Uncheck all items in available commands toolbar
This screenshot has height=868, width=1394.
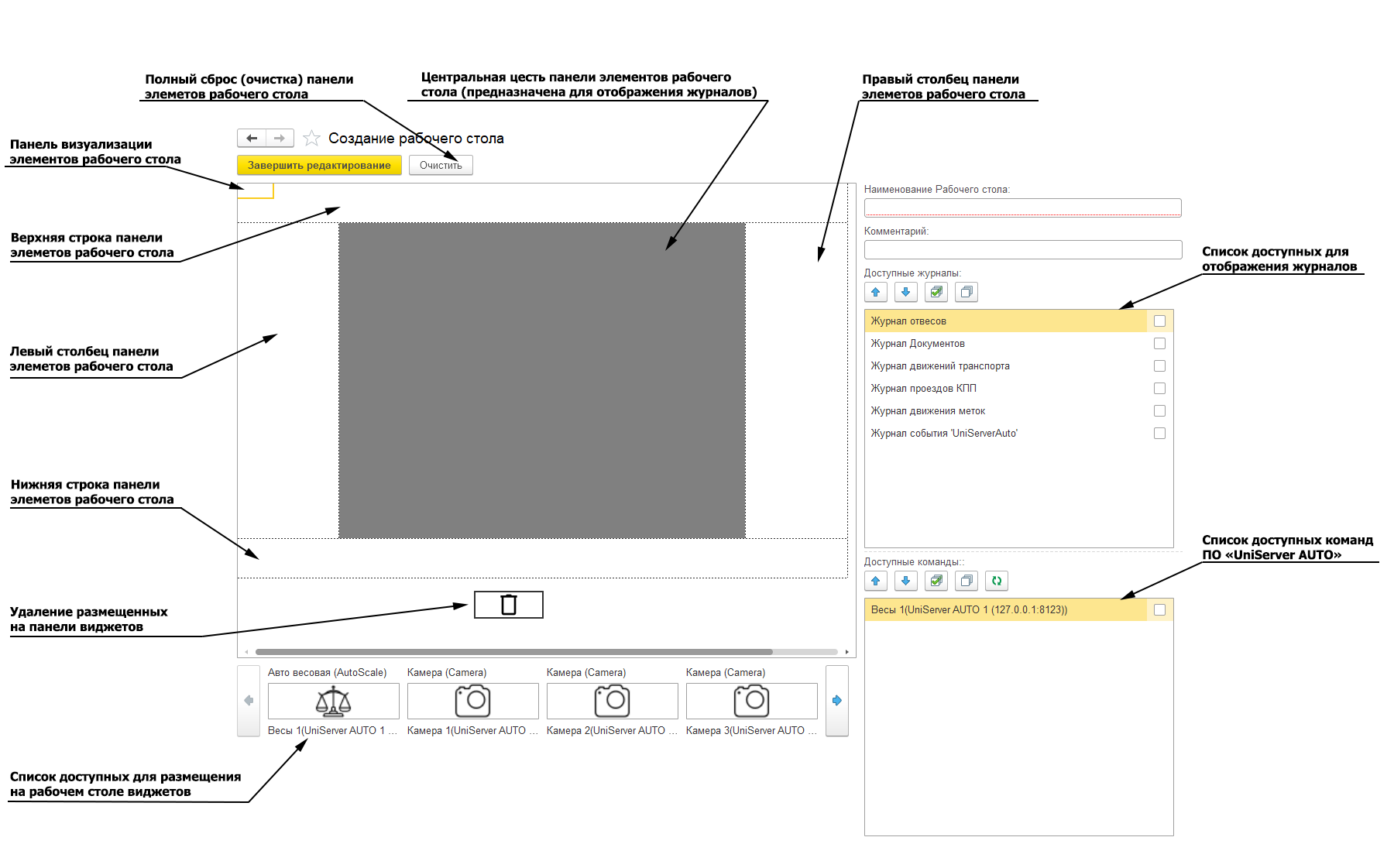(967, 581)
